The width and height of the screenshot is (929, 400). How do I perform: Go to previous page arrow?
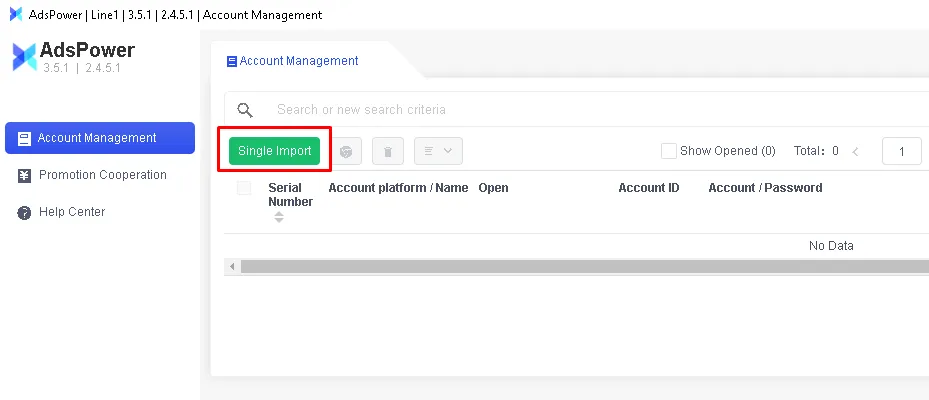pyautogui.click(x=855, y=152)
